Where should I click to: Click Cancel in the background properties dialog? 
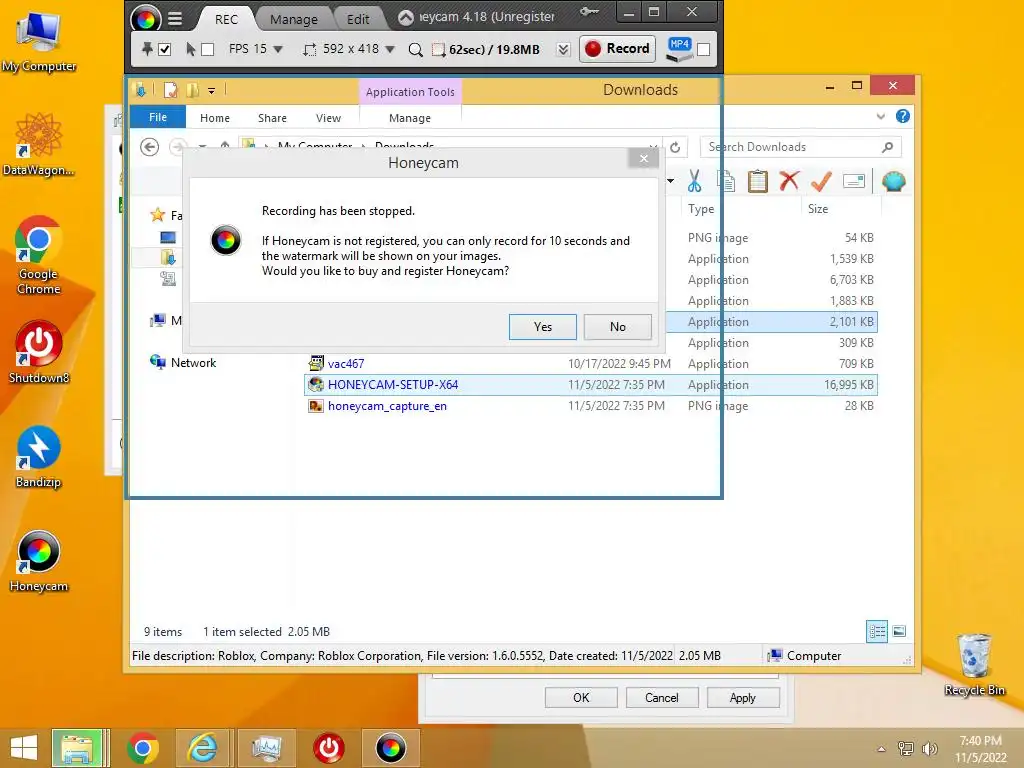coord(662,697)
